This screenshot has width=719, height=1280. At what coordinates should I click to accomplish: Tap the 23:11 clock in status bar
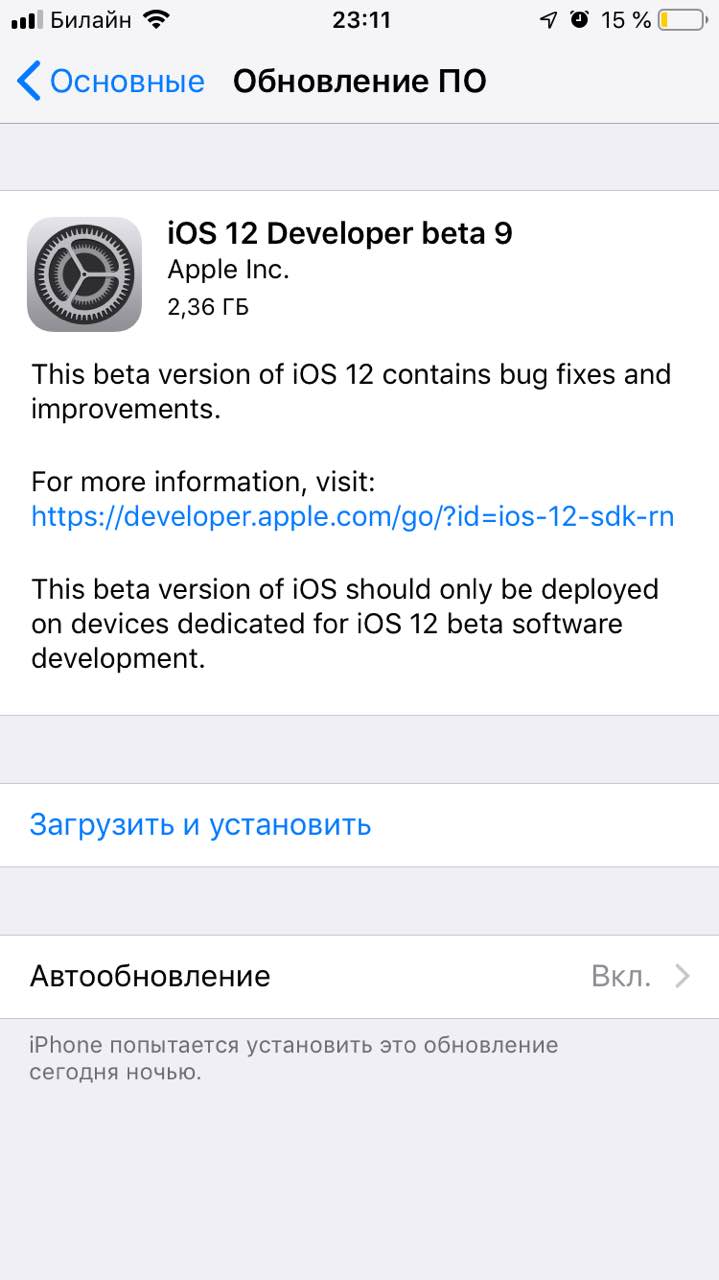[360, 20]
